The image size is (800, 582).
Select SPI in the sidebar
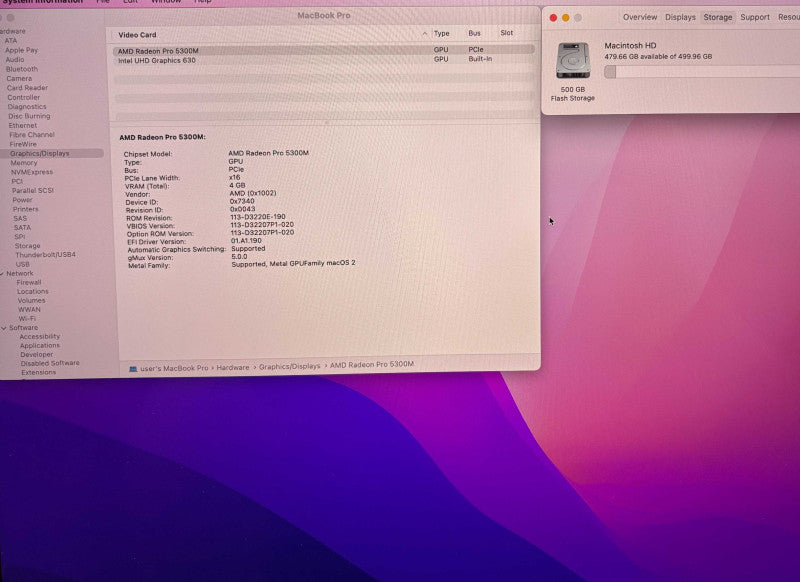coord(20,237)
